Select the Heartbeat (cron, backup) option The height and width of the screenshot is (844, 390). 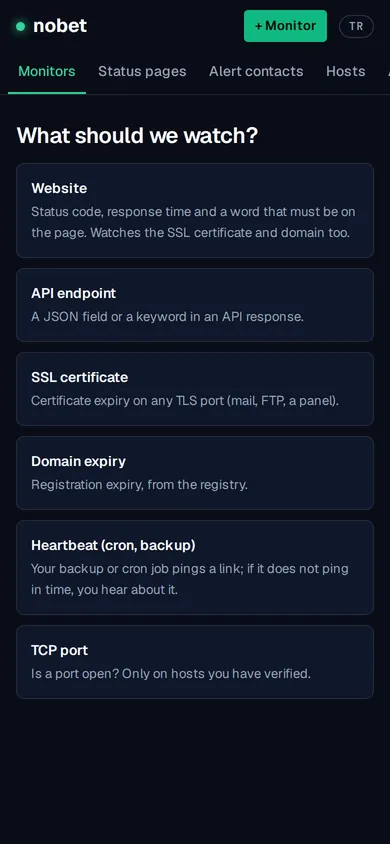tap(195, 567)
